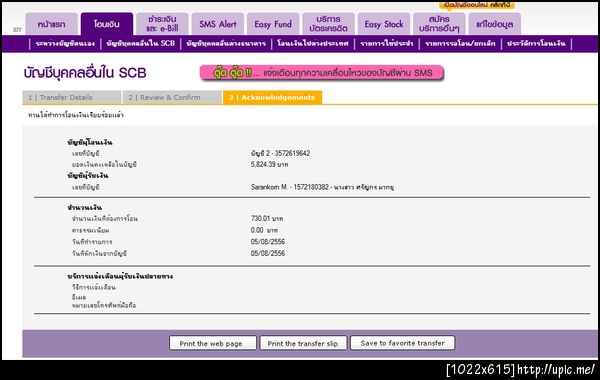Click source account number 3572619642
This screenshot has height=380, width=600.
[292, 153]
